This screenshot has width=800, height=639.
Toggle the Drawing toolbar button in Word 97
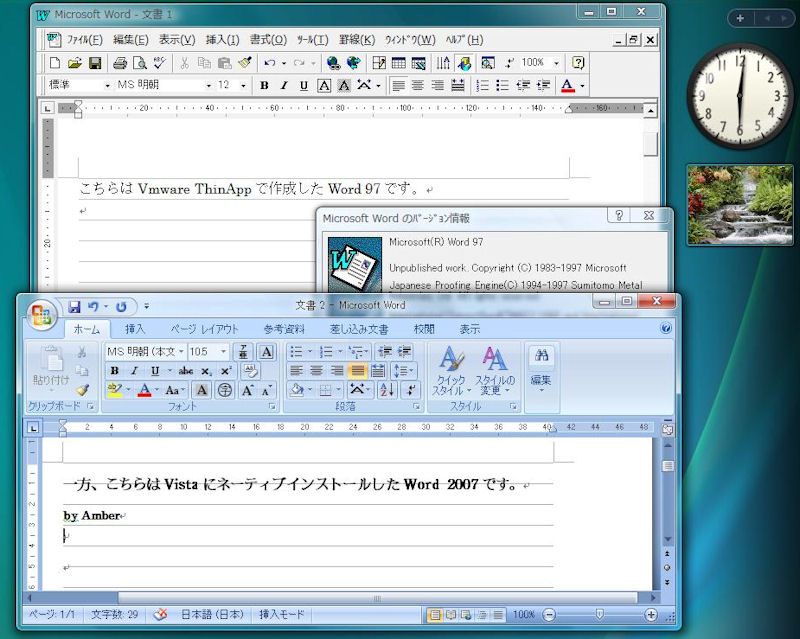point(464,63)
